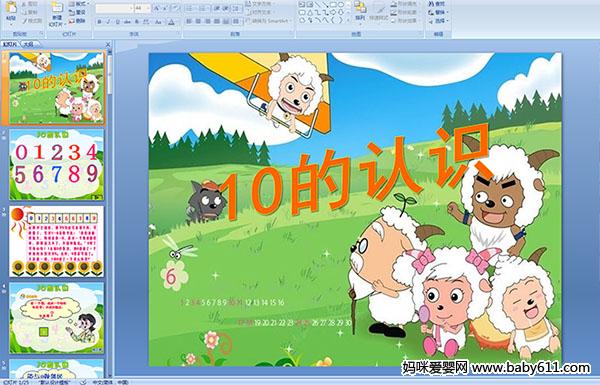Screen dimensions: 600x385
Task: Select slide 3 thumbnail with sunflowers
Action: [x=56, y=241]
